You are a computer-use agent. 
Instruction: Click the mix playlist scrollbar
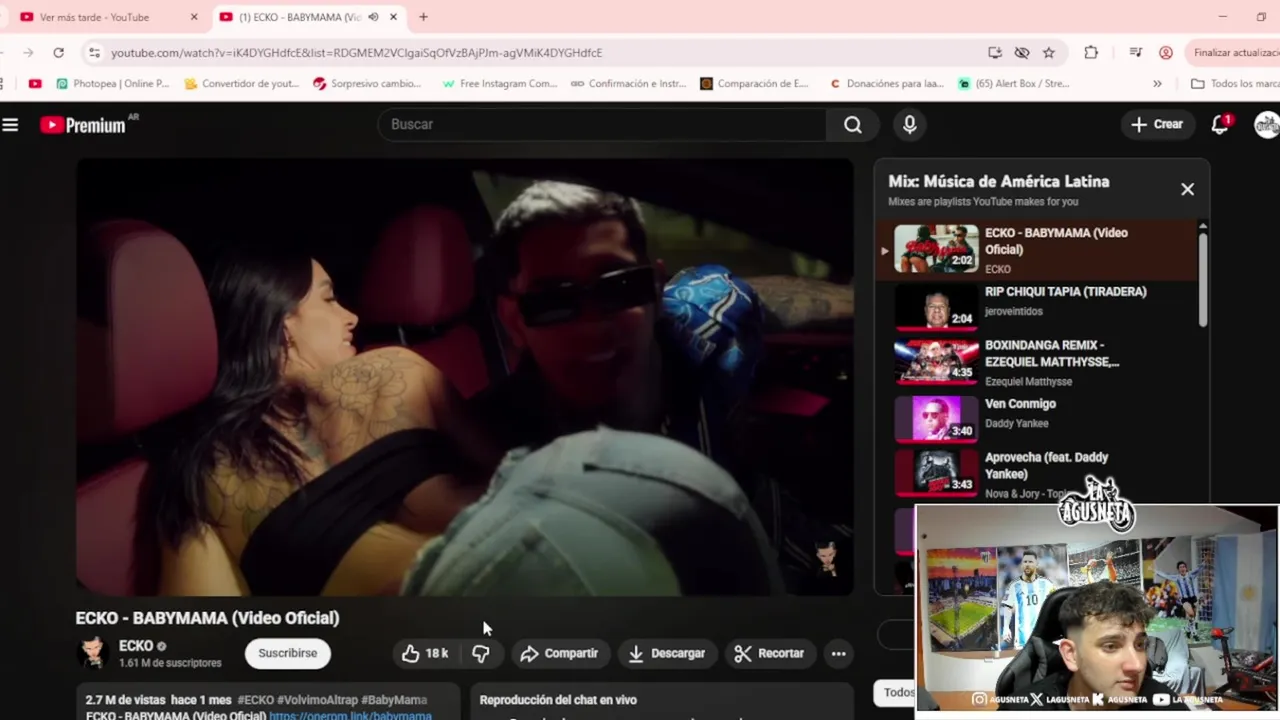pyautogui.click(x=1202, y=280)
